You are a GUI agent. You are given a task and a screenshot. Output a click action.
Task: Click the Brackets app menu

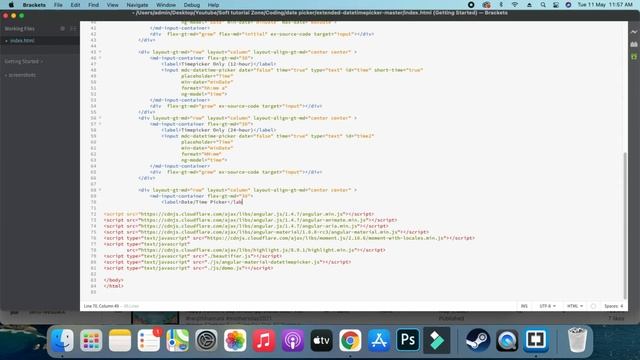[x=34, y=5]
